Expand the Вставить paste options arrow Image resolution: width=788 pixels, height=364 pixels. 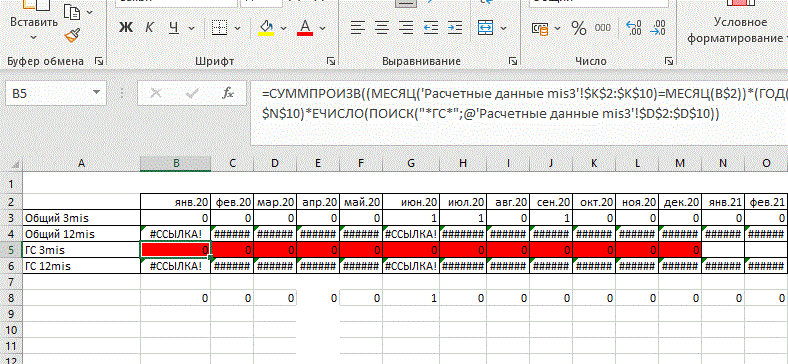(34, 38)
